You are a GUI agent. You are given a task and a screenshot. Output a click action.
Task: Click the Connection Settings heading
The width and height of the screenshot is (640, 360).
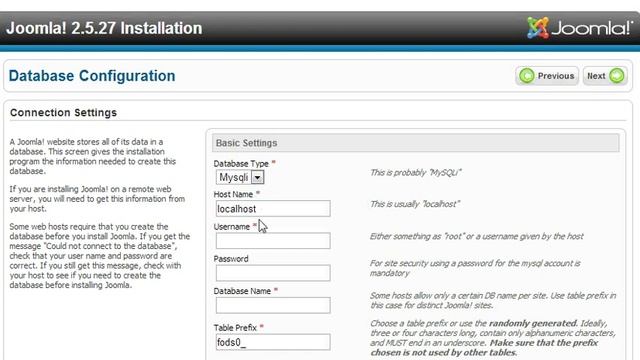tap(63, 113)
